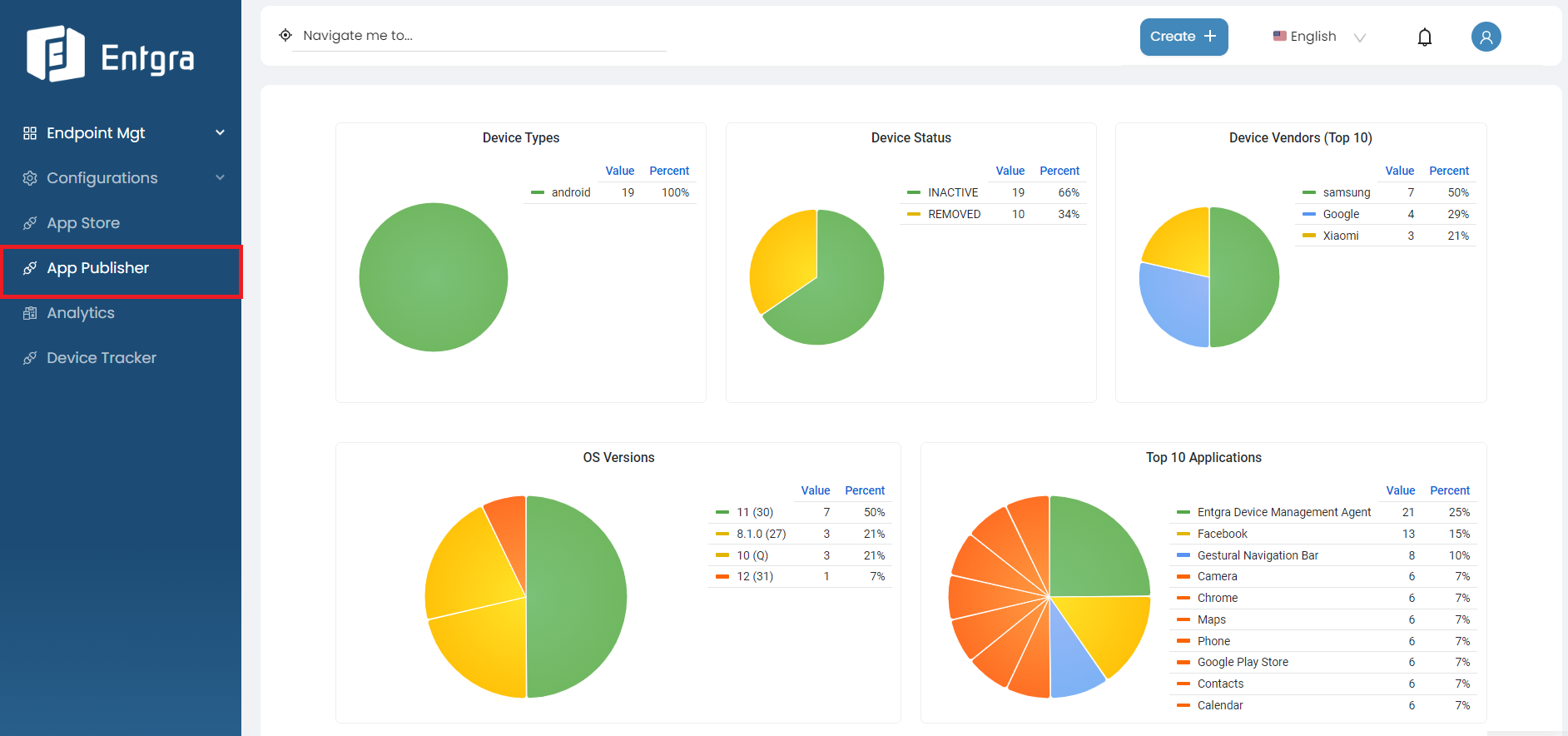This screenshot has width=1568, height=736.
Task: Select the 'Maps' application row
Action: pos(1323,619)
